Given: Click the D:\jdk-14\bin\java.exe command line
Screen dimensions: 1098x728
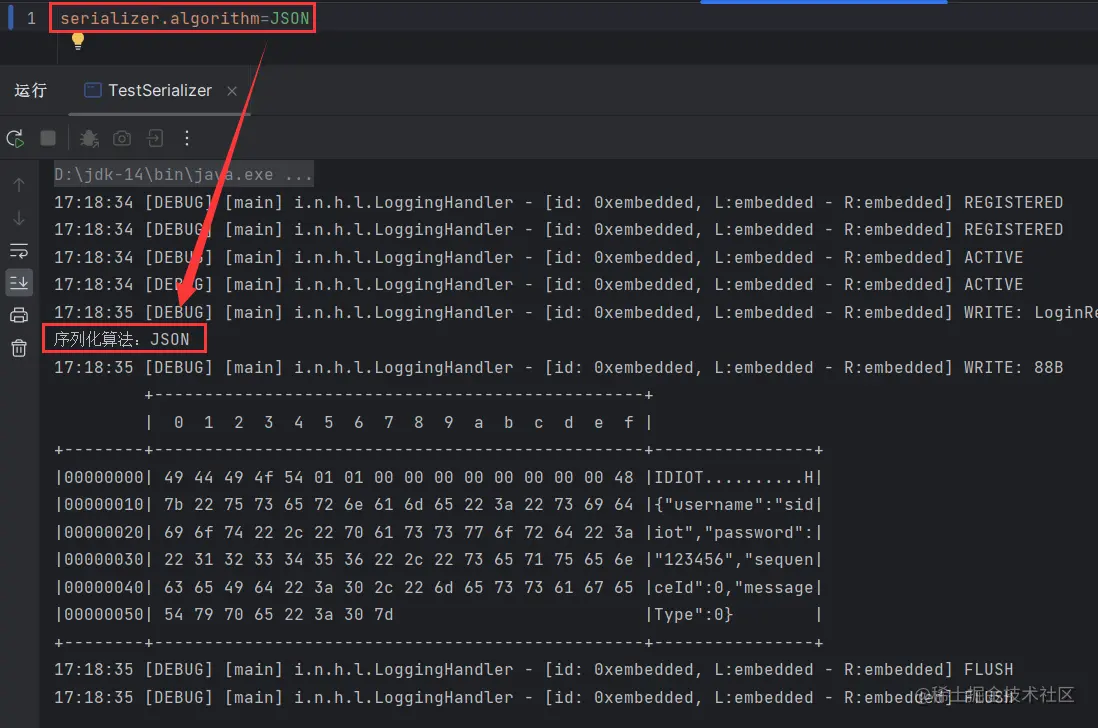Looking at the screenshot, I should click(183, 174).
